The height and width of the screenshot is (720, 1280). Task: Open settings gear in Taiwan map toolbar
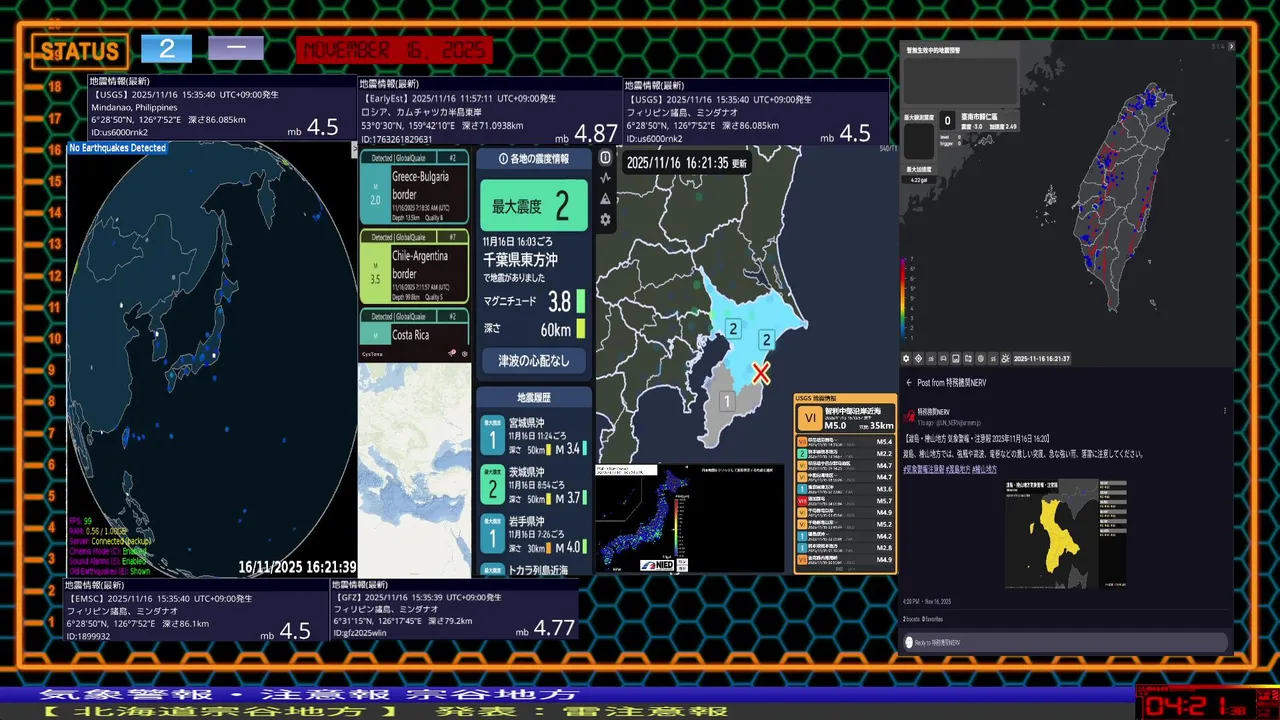tap(906, 358)
